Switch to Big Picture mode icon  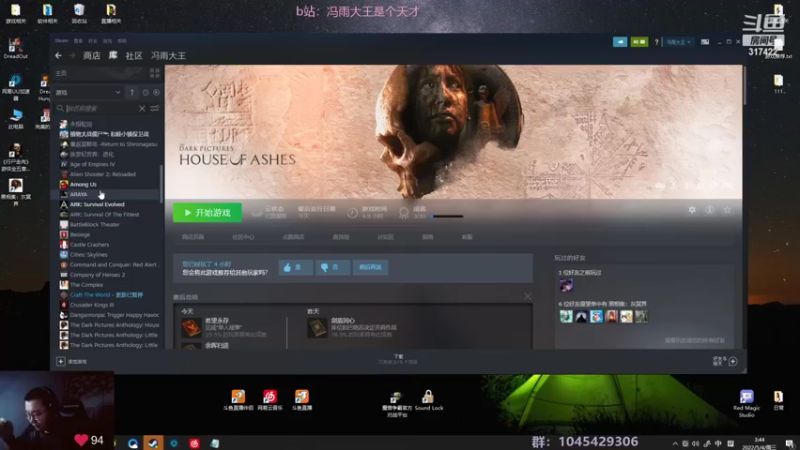point(705,42)
